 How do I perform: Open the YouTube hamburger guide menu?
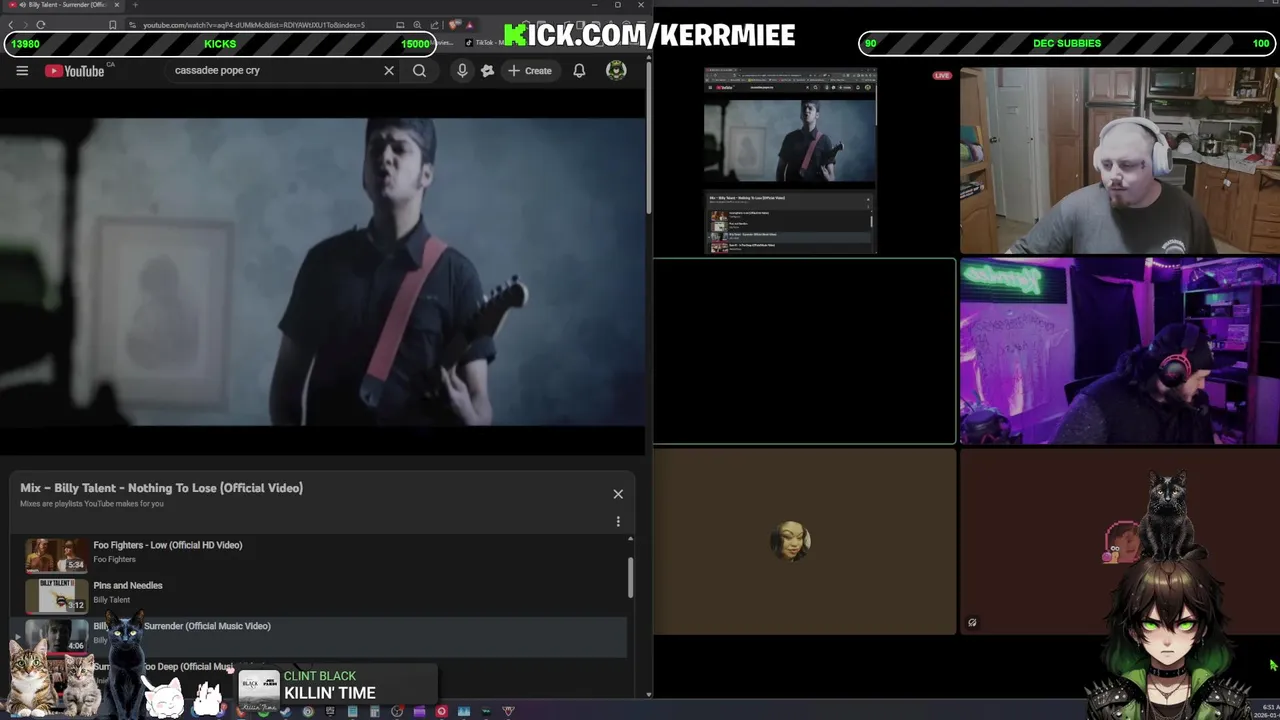[22, 71]
